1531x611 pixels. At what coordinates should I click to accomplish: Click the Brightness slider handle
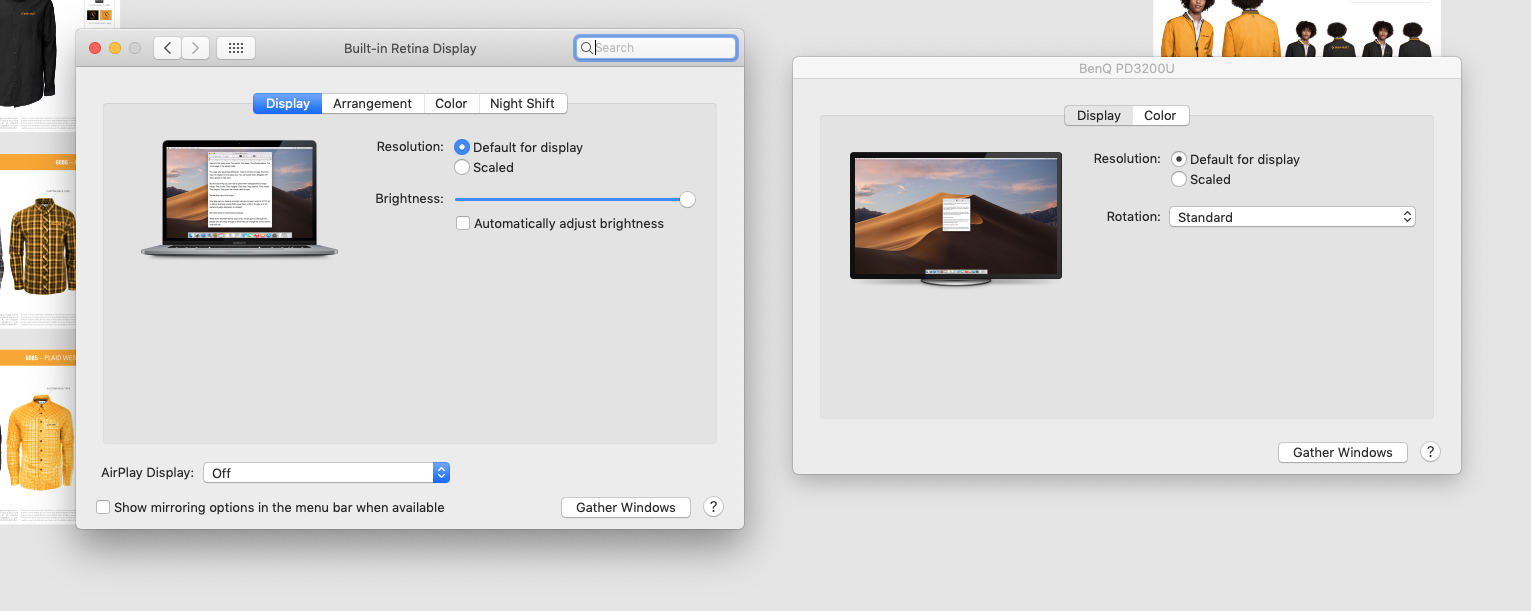click(x=687, y=199)
